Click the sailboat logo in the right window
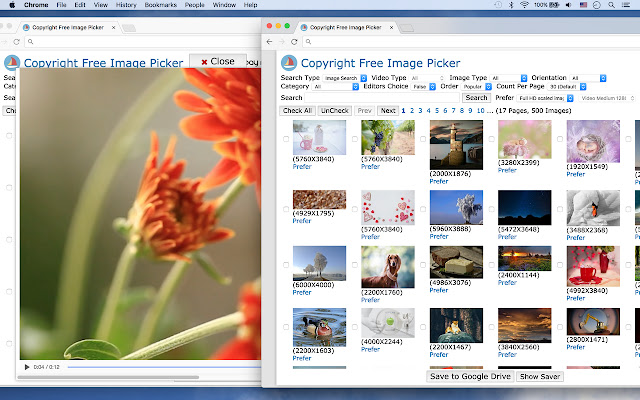The image size is (640, 400). pos(289,63)
